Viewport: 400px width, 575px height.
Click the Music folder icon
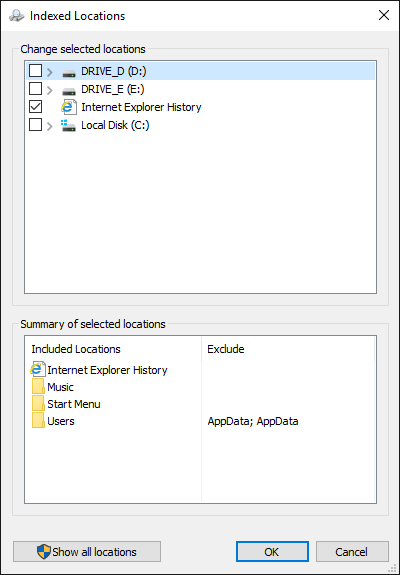pyautogui.click(x=38, y=387)
